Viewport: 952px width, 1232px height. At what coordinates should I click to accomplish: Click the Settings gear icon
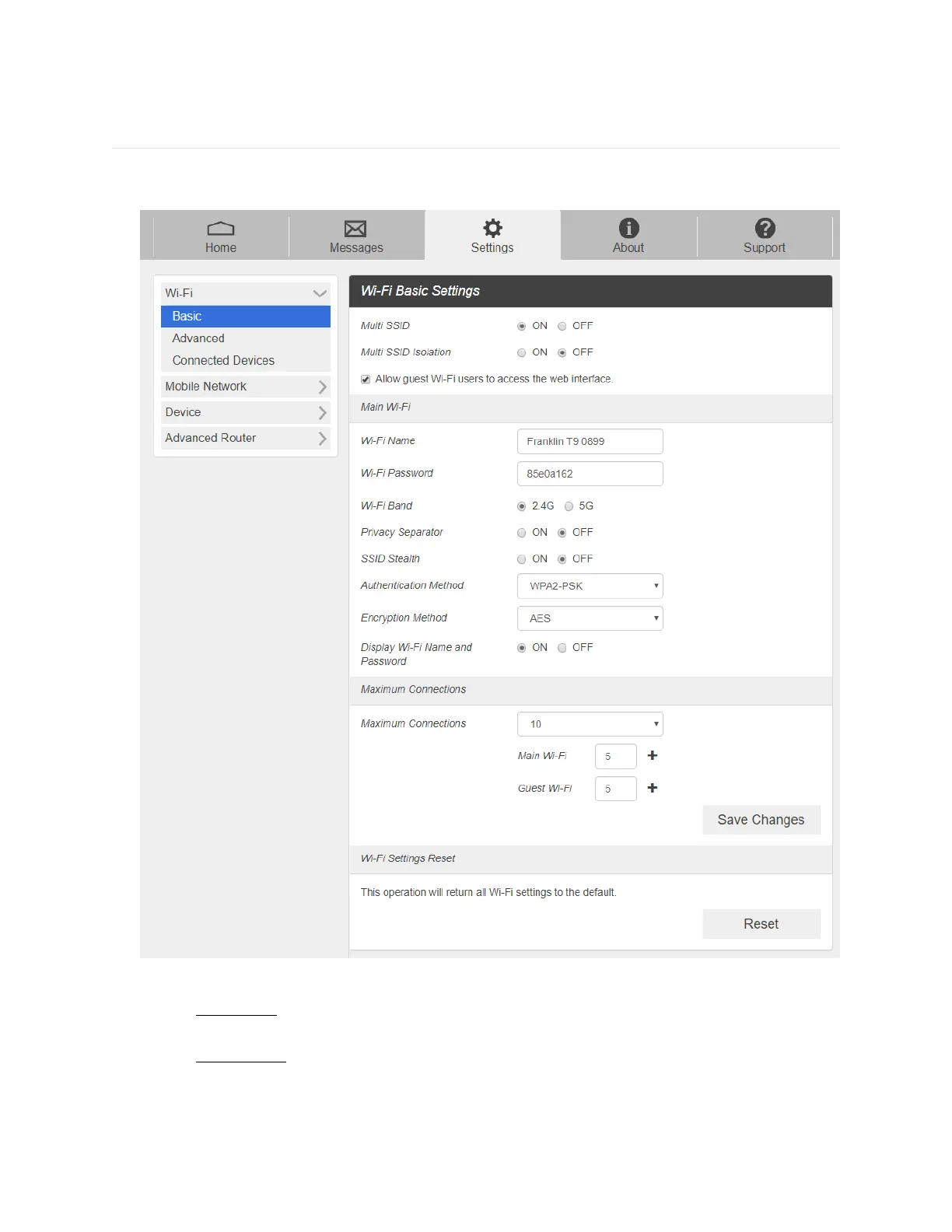pos(492,228)
